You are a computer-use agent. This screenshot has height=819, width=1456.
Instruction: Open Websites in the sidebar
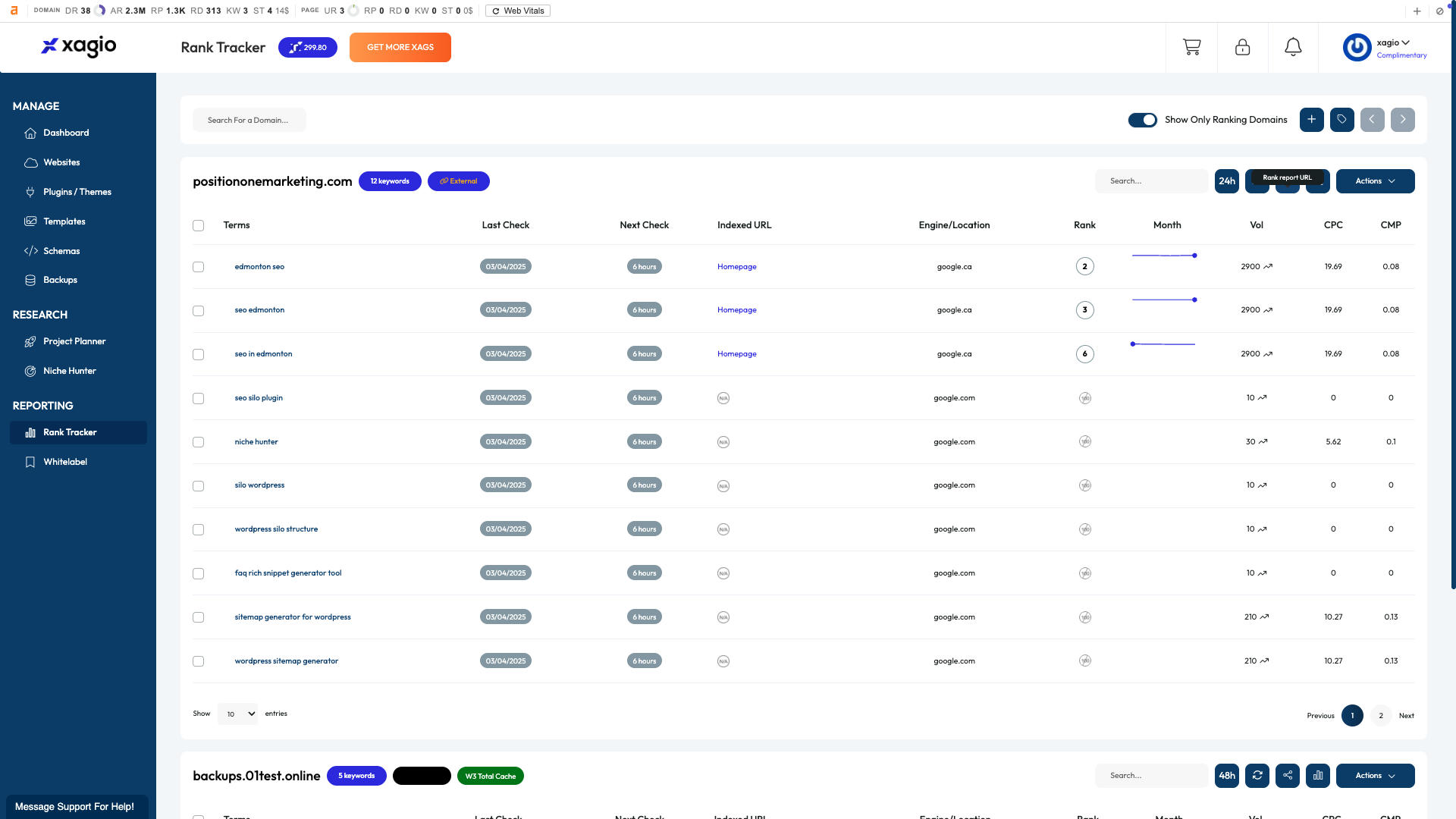pos(61,162)
